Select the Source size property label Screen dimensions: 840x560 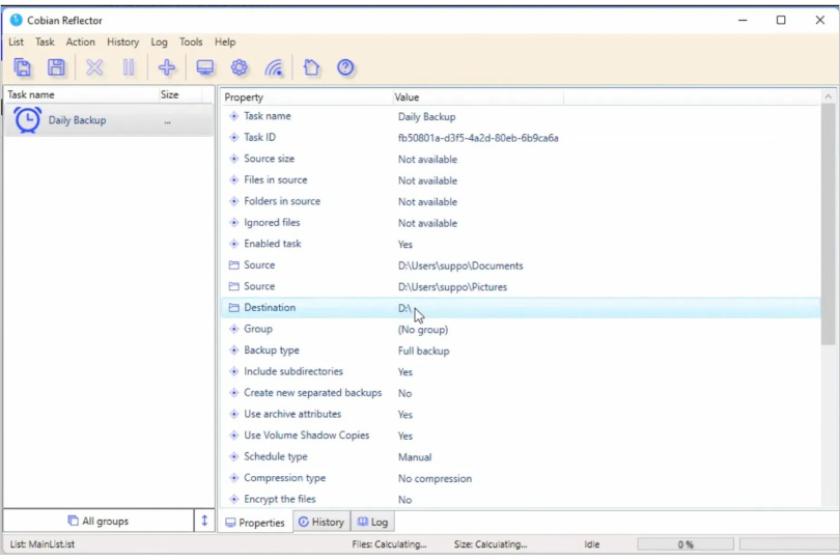pos(269,159)
